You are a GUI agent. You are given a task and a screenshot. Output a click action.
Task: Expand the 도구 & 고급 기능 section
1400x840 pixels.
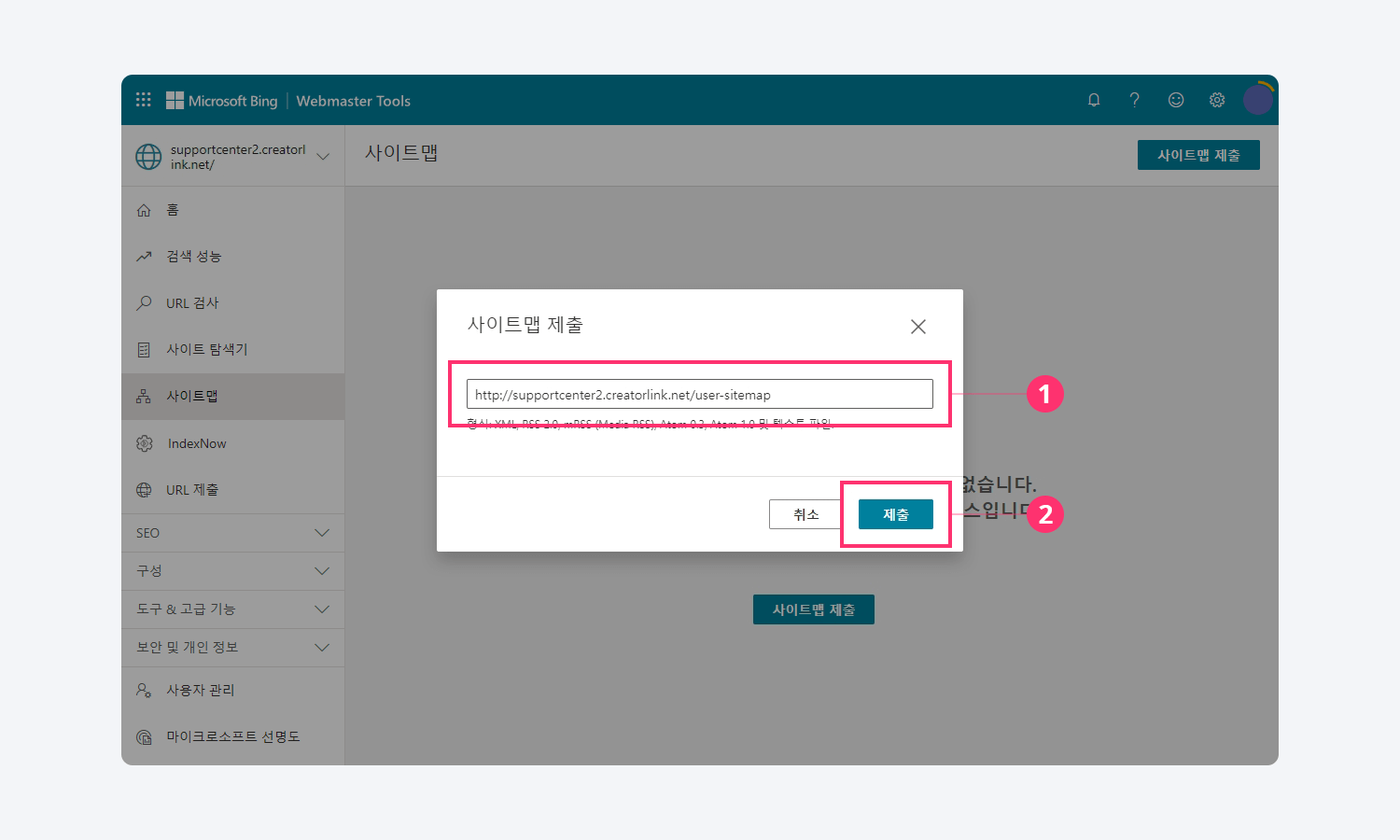point(232,609)
